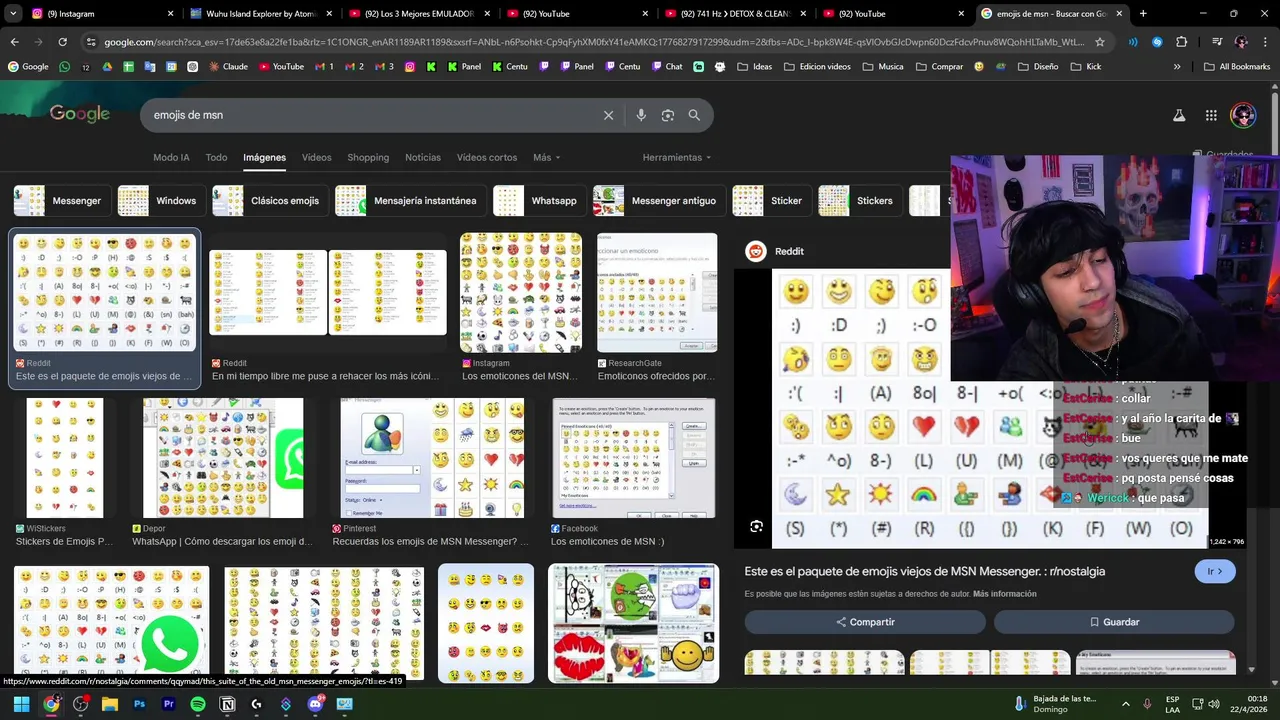Clear the search box with the X icon
The image size is (1280, 720).
(608, 115)
